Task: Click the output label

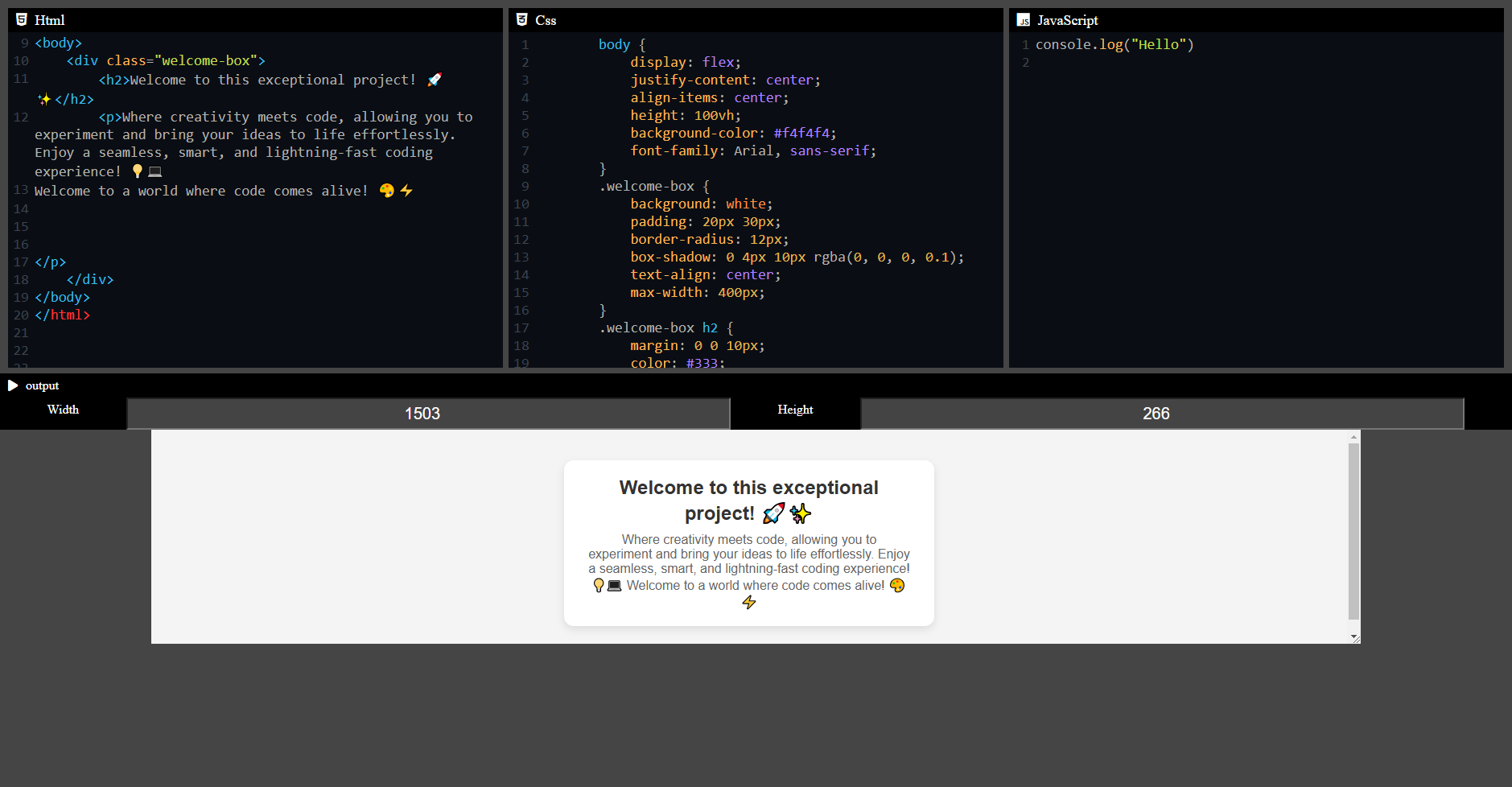Action: [42, 385]
